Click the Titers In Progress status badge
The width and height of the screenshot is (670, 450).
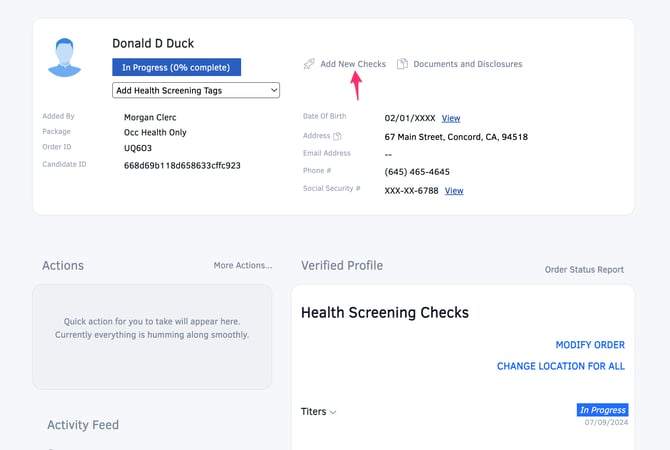602,410
